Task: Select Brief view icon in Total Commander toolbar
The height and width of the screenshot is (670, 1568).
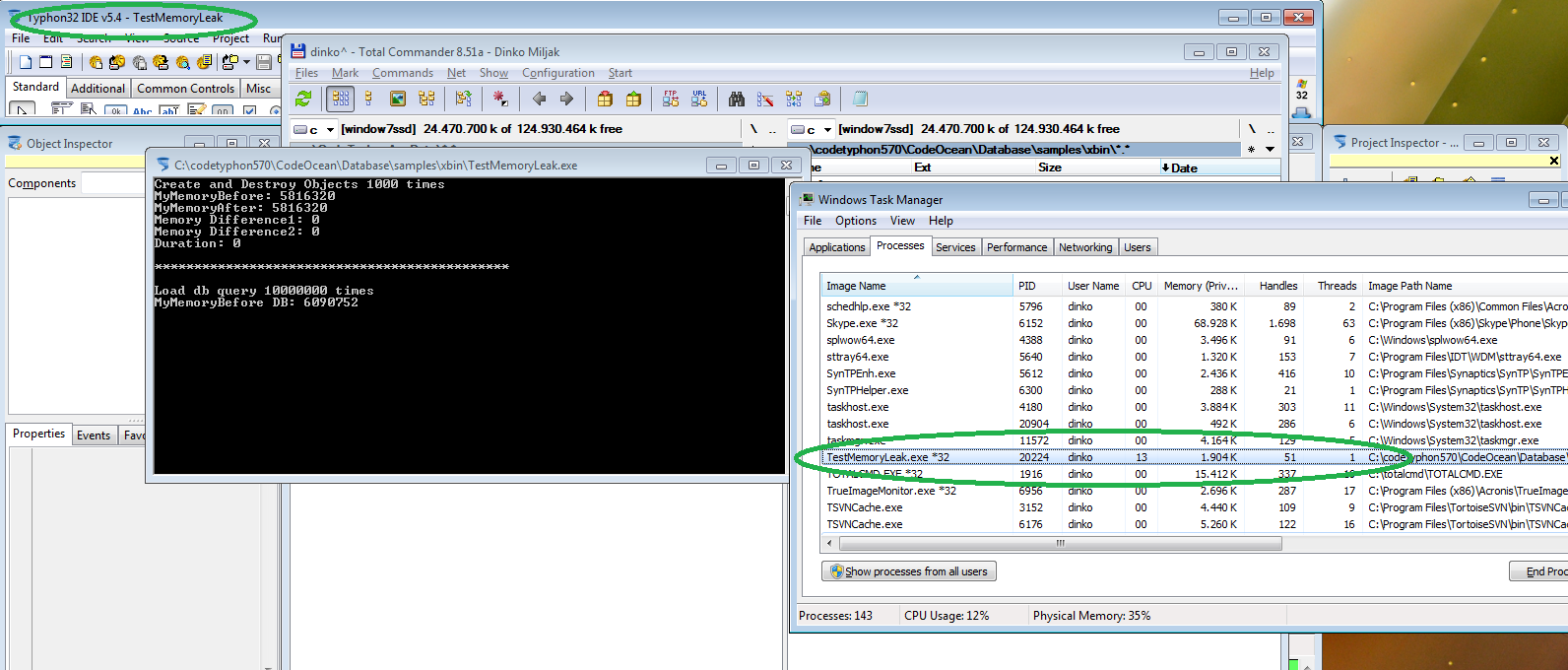Action: (x=340, y=99)
